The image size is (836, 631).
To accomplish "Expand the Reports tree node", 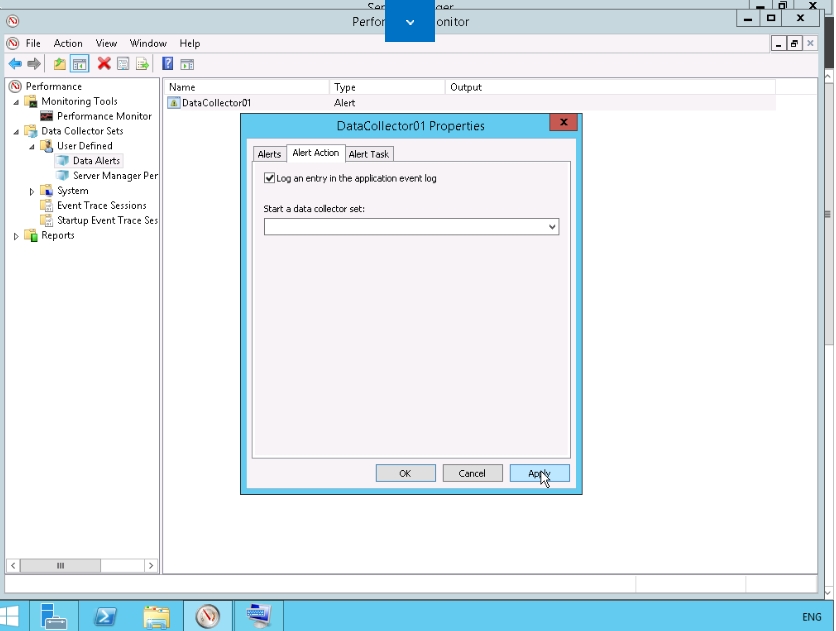I will (16, 236).
